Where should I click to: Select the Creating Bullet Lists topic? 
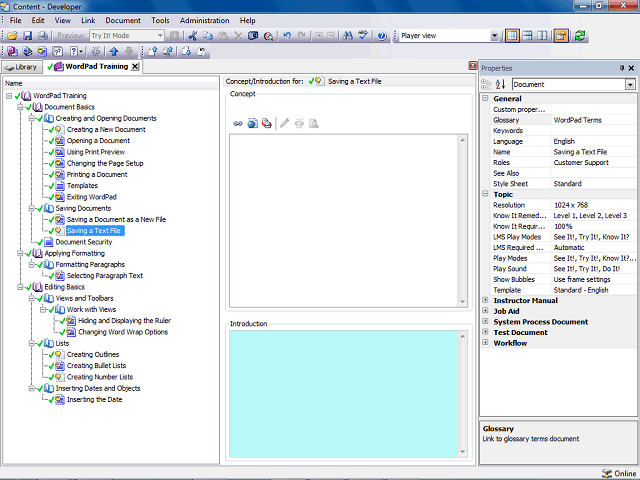tap(96, 366)
